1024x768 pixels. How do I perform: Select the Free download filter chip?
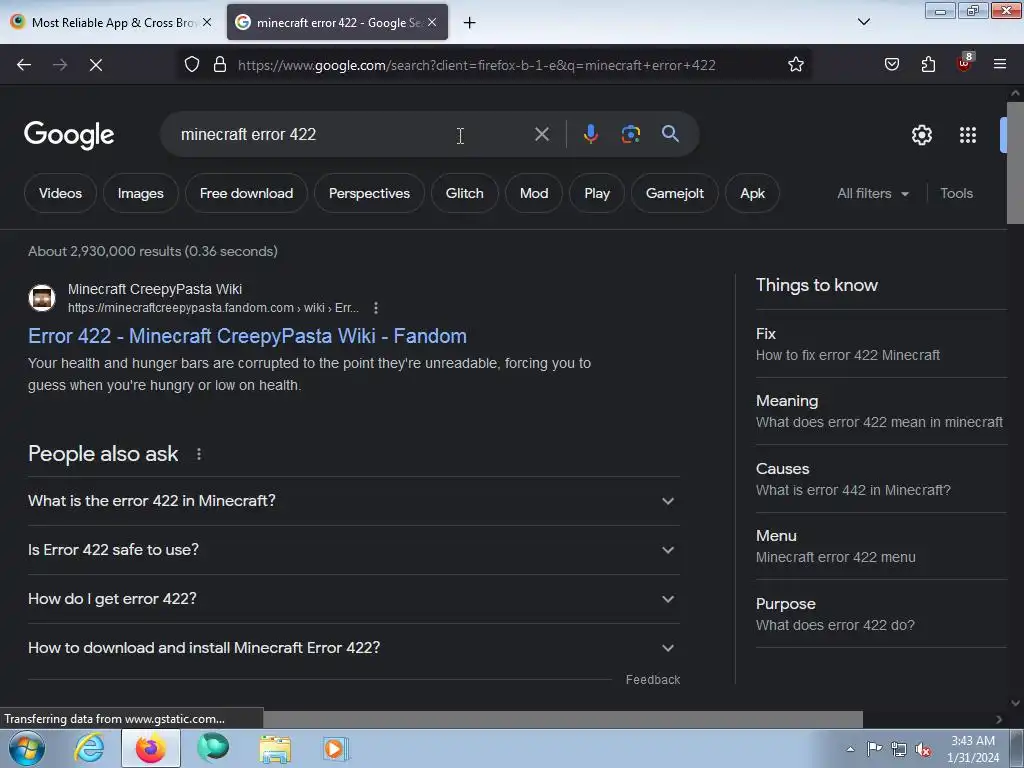246,193
